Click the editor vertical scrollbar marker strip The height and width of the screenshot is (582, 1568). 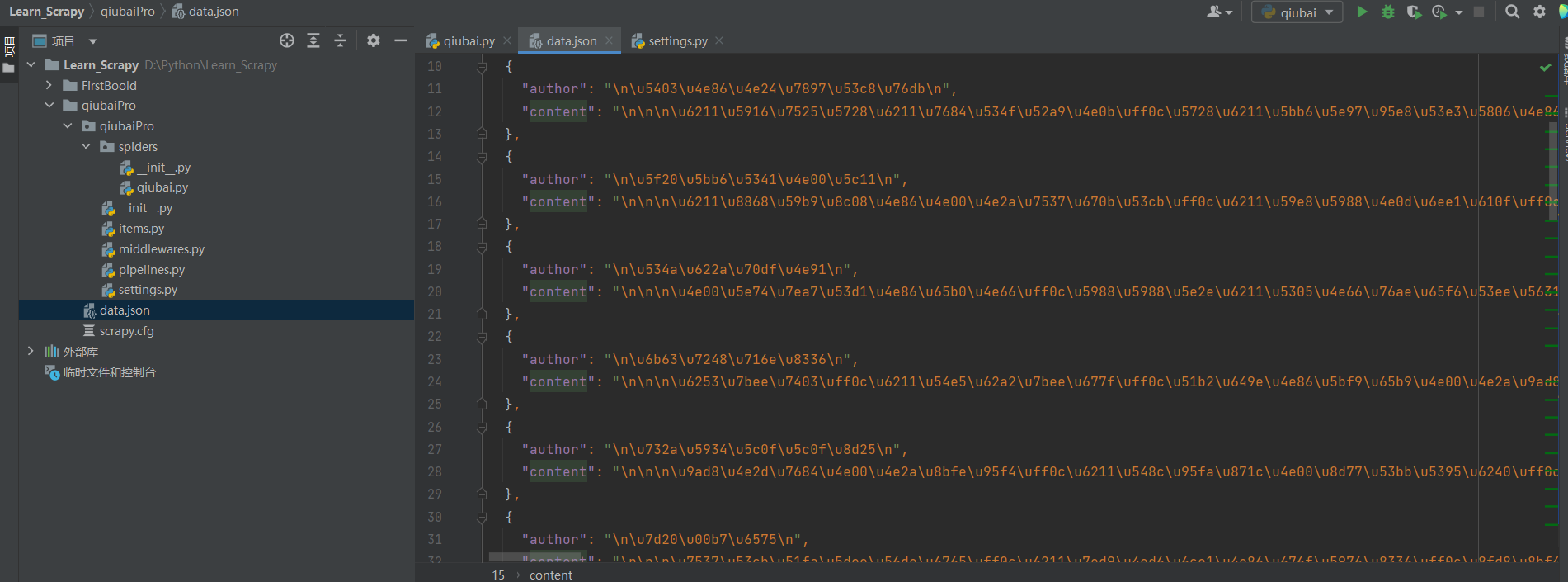click(1552, 310)
